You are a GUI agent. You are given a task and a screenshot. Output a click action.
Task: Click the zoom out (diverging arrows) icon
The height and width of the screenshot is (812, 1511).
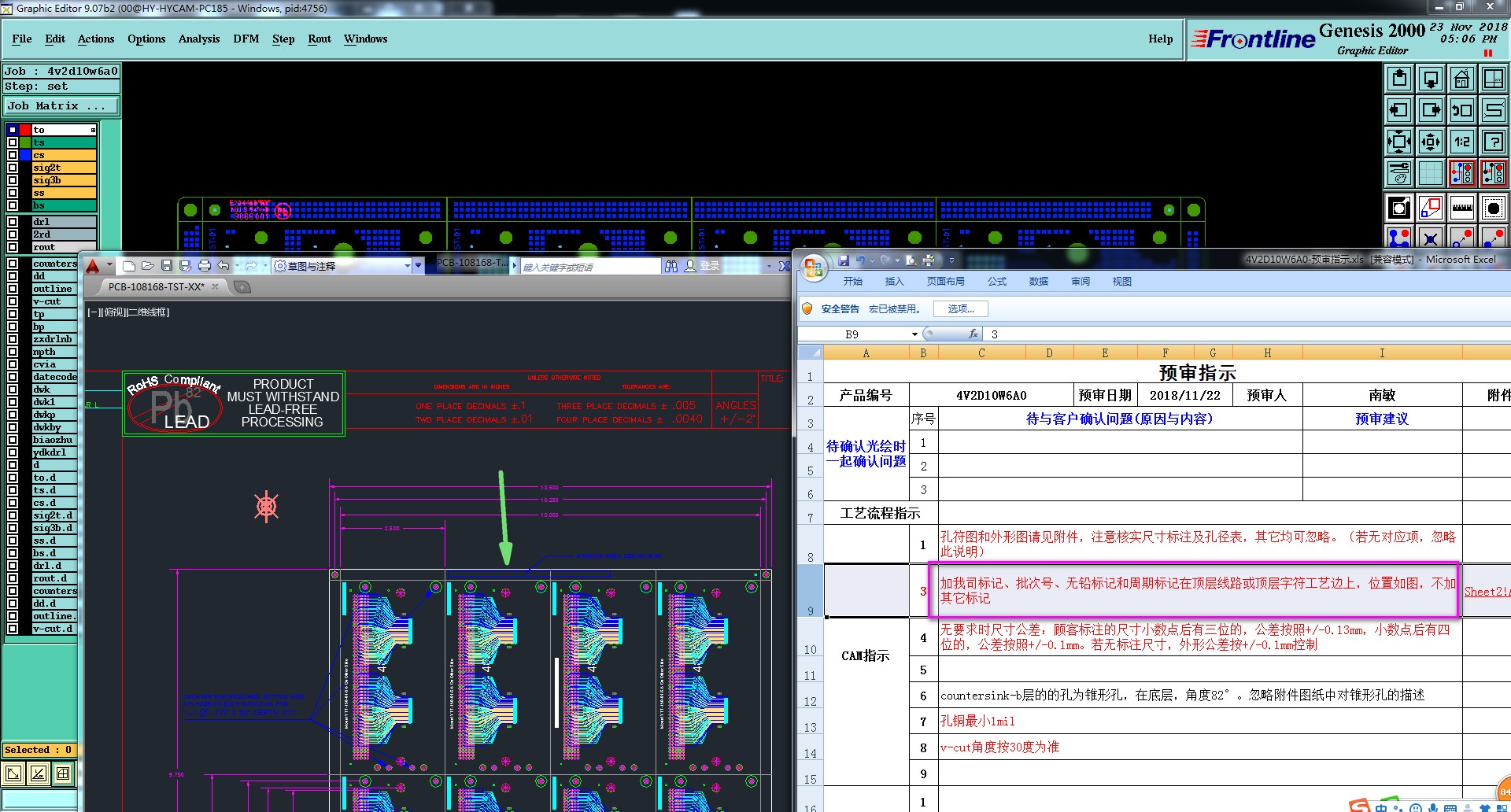click(x=1431, y=142)
